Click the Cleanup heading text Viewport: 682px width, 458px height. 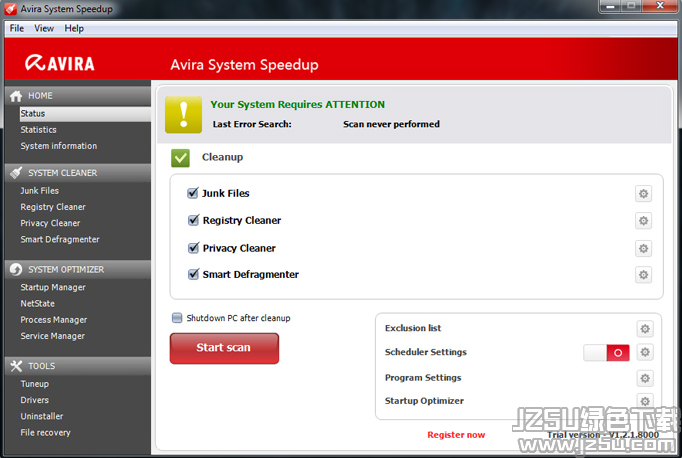pos(222,157)
